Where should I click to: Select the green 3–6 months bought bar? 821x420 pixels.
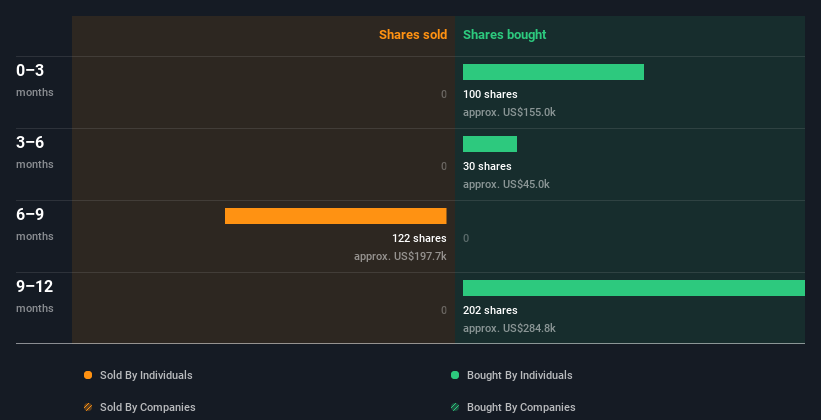pos(490,144)
